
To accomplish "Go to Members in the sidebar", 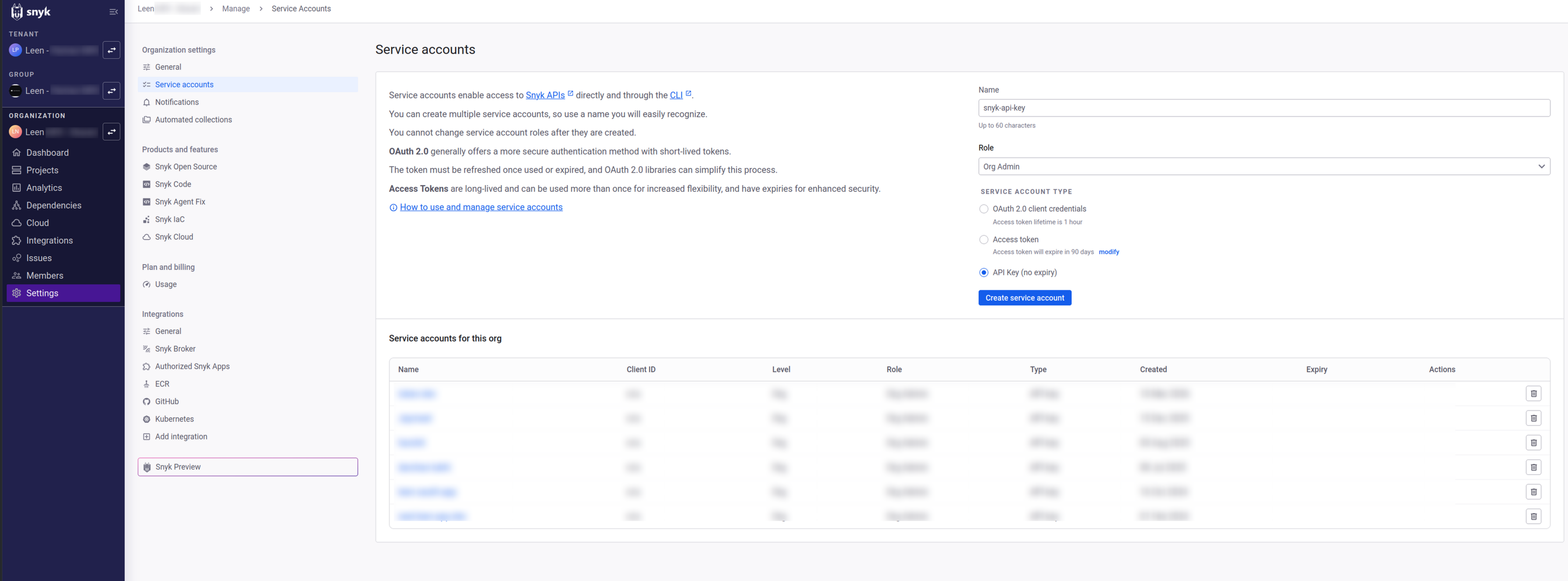I will [45, 275].
